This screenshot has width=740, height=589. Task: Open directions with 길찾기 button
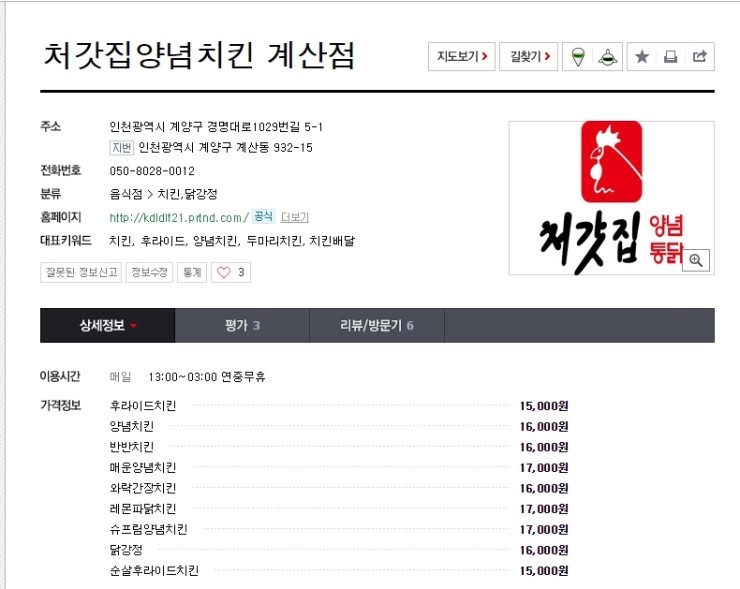click(529, 57)
